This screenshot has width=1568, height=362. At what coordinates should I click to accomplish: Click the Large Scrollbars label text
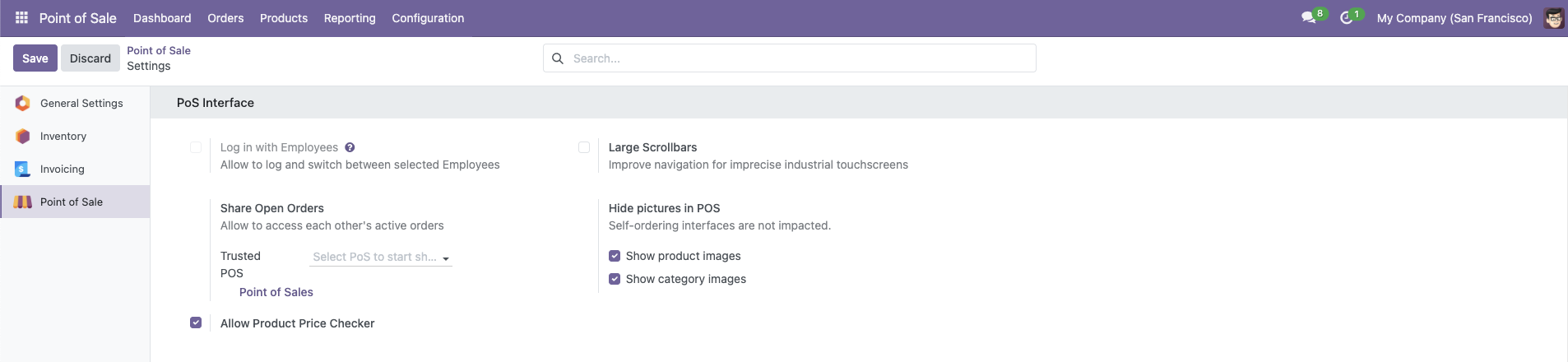point(653,147)
